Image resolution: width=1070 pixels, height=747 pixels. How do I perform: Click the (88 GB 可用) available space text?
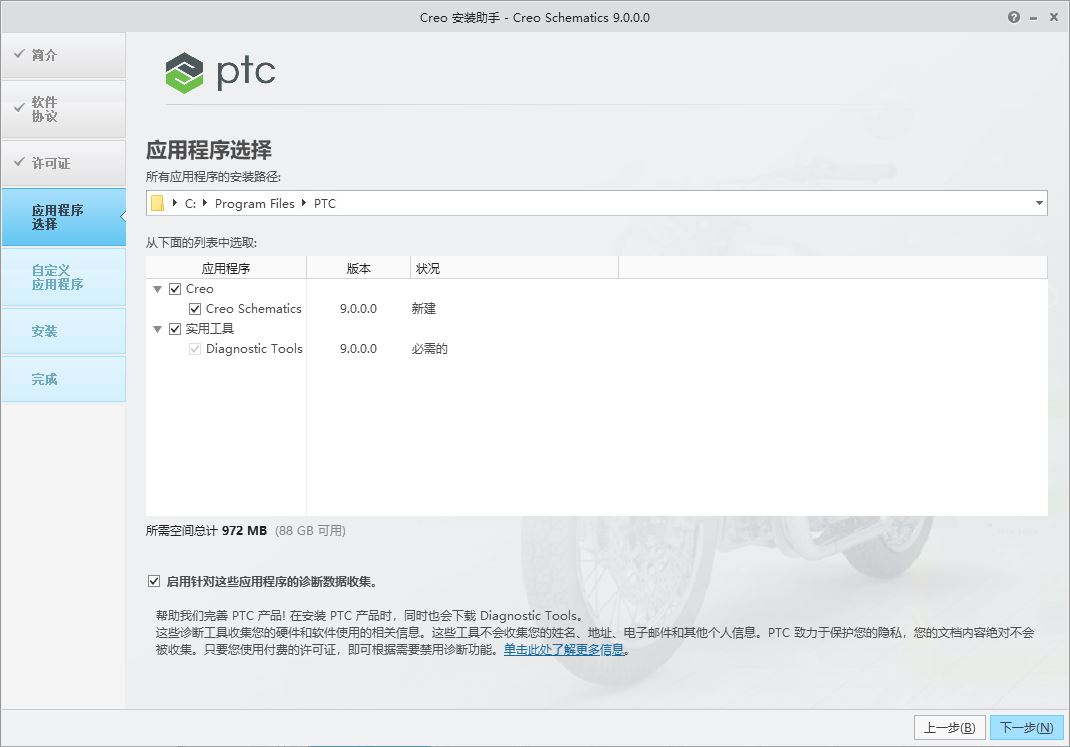[310, 531]
